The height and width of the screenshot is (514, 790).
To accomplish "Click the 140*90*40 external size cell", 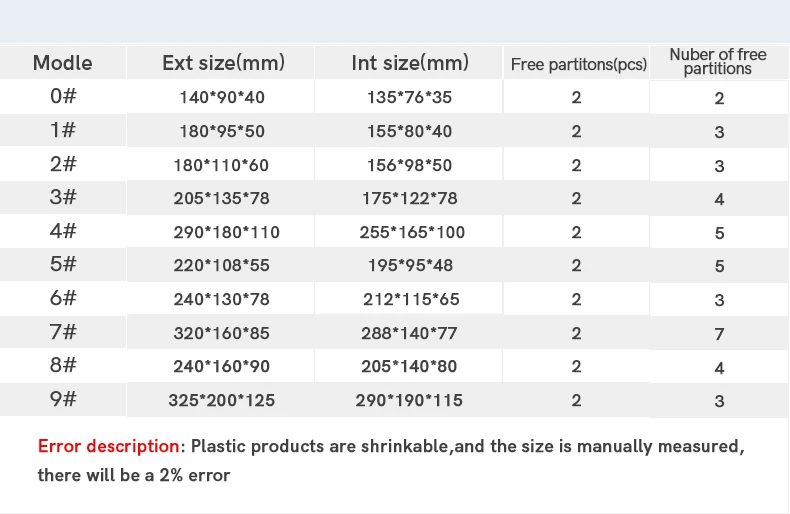I will point(222,97).
